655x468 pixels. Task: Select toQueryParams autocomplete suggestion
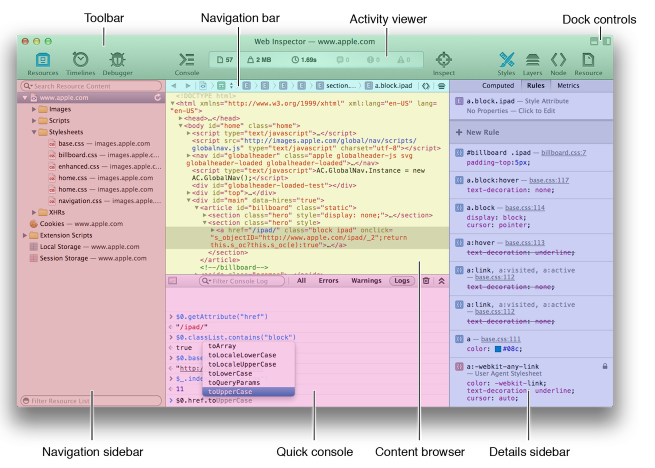coord(249,382)
